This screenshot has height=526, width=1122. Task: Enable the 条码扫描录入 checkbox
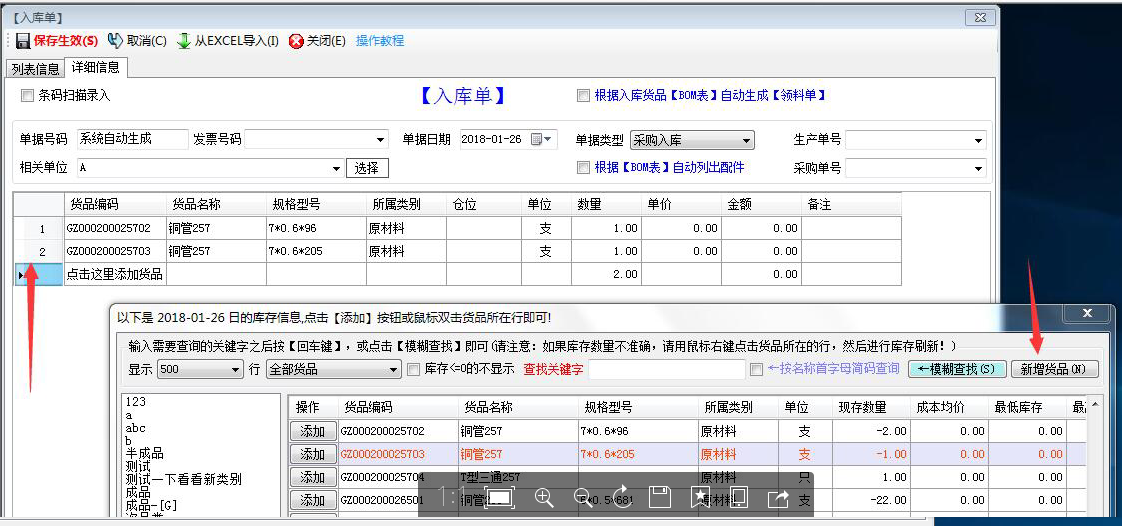click(27, 96)
